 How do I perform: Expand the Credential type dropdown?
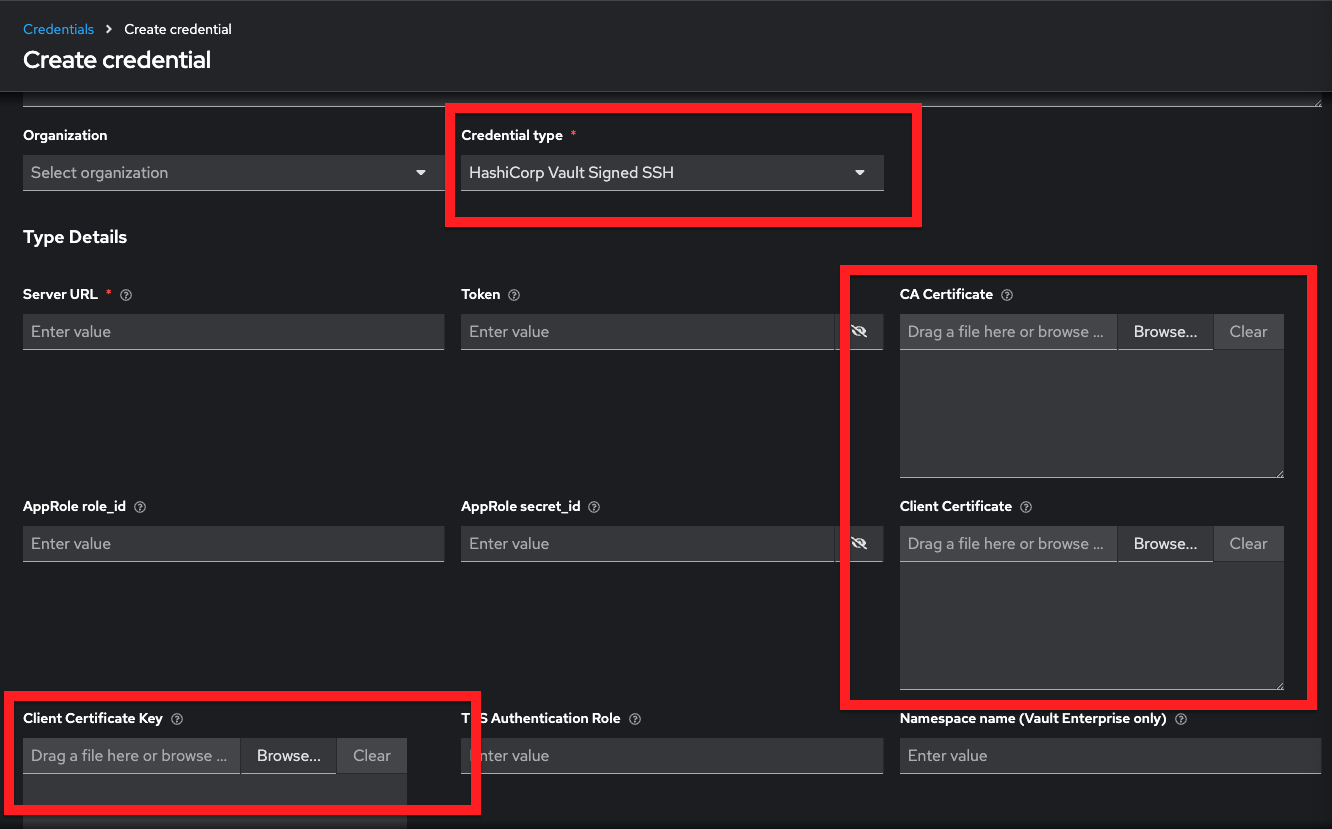coord(671,173)
